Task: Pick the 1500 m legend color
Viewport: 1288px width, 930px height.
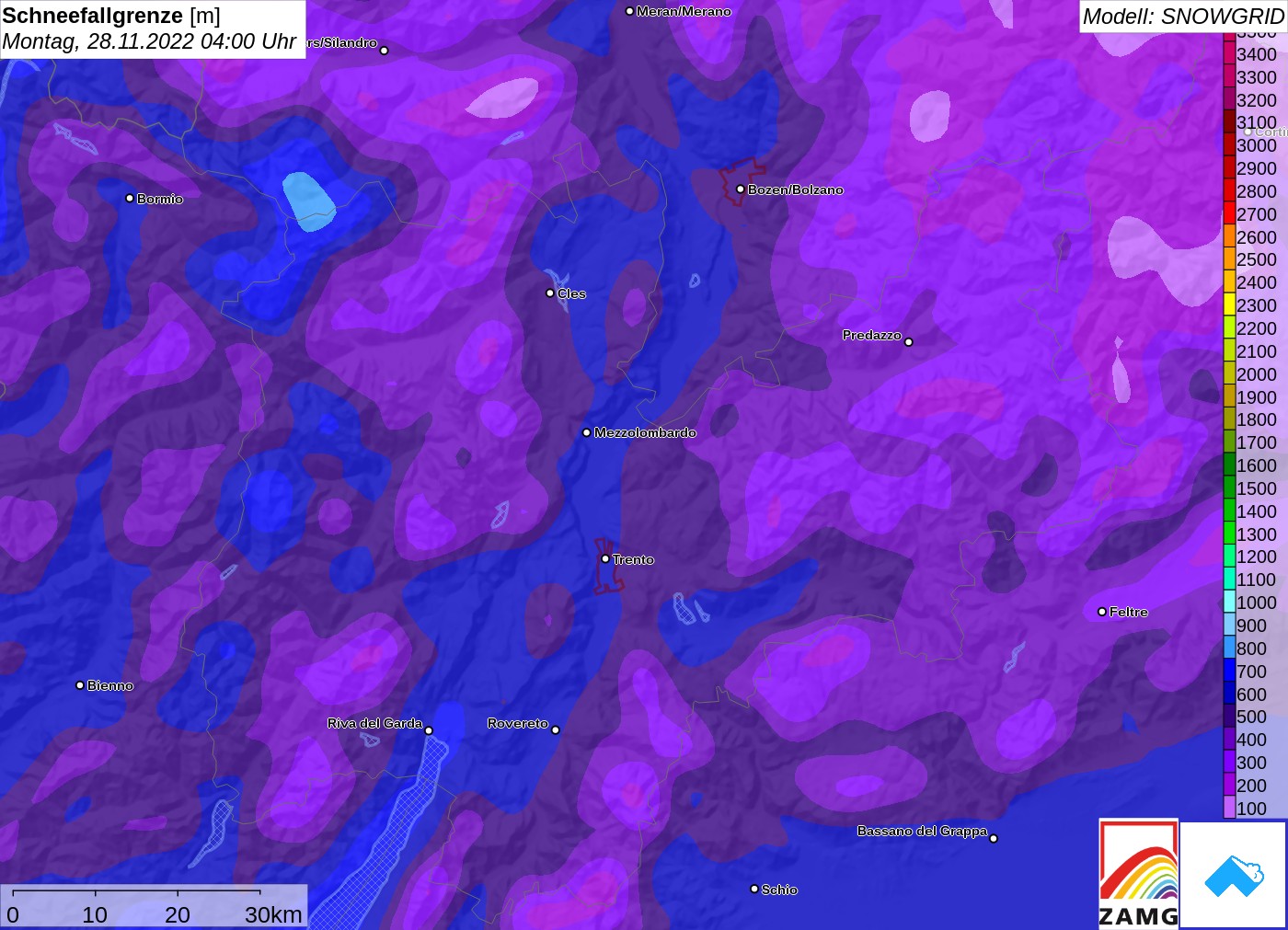Action: pyautogui.click(x=1229, y=488)
